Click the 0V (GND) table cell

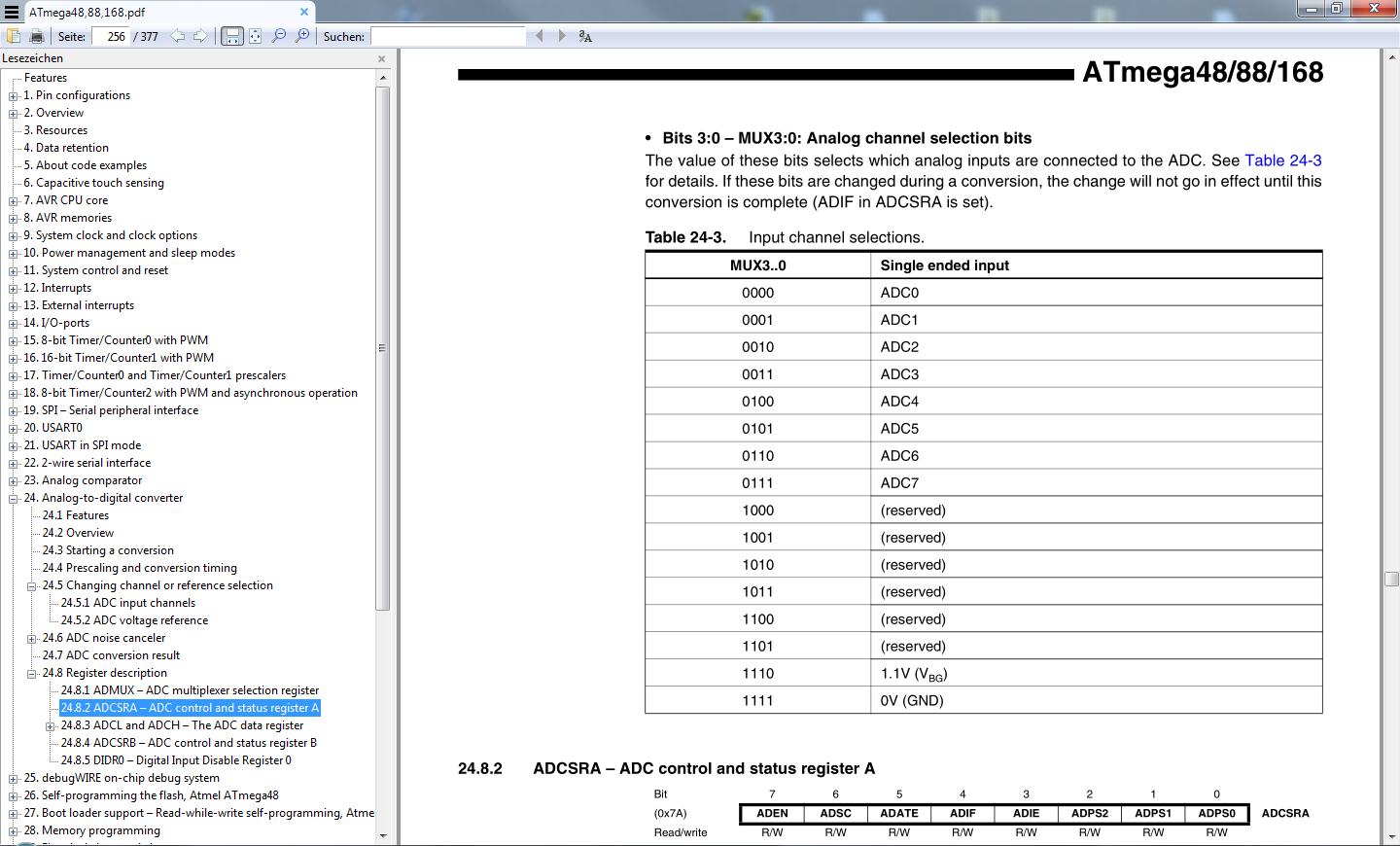tap(1097, 700)
